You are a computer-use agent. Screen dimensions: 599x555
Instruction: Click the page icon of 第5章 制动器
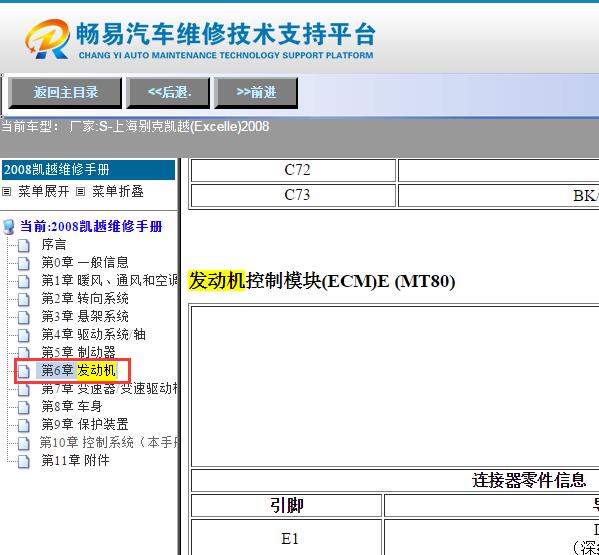coord(24,353)
